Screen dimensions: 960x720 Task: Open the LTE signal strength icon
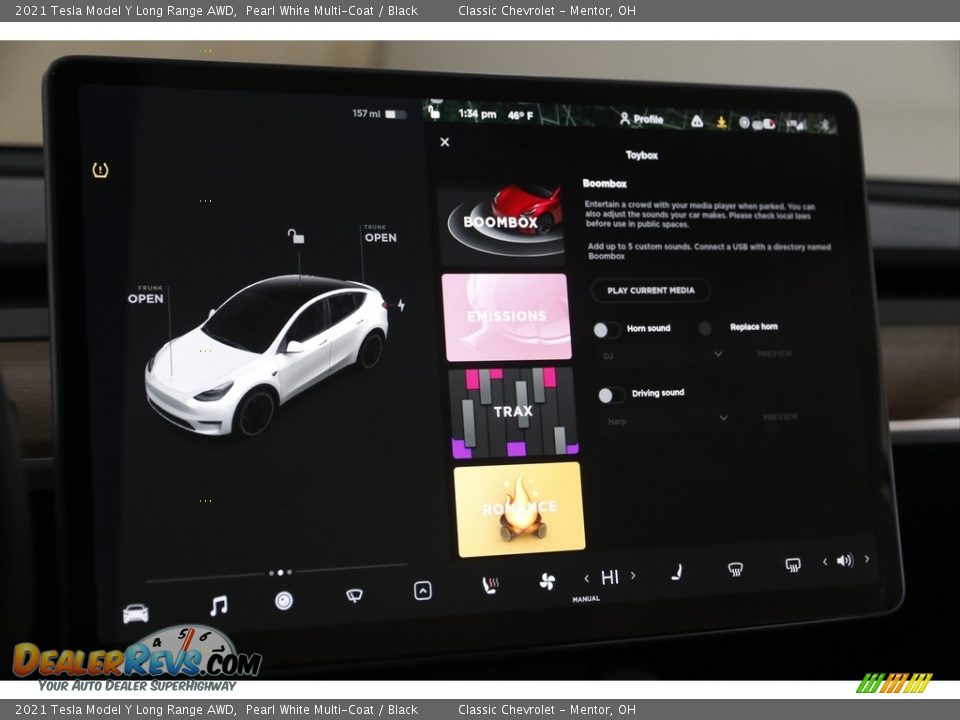pos(795,125)
